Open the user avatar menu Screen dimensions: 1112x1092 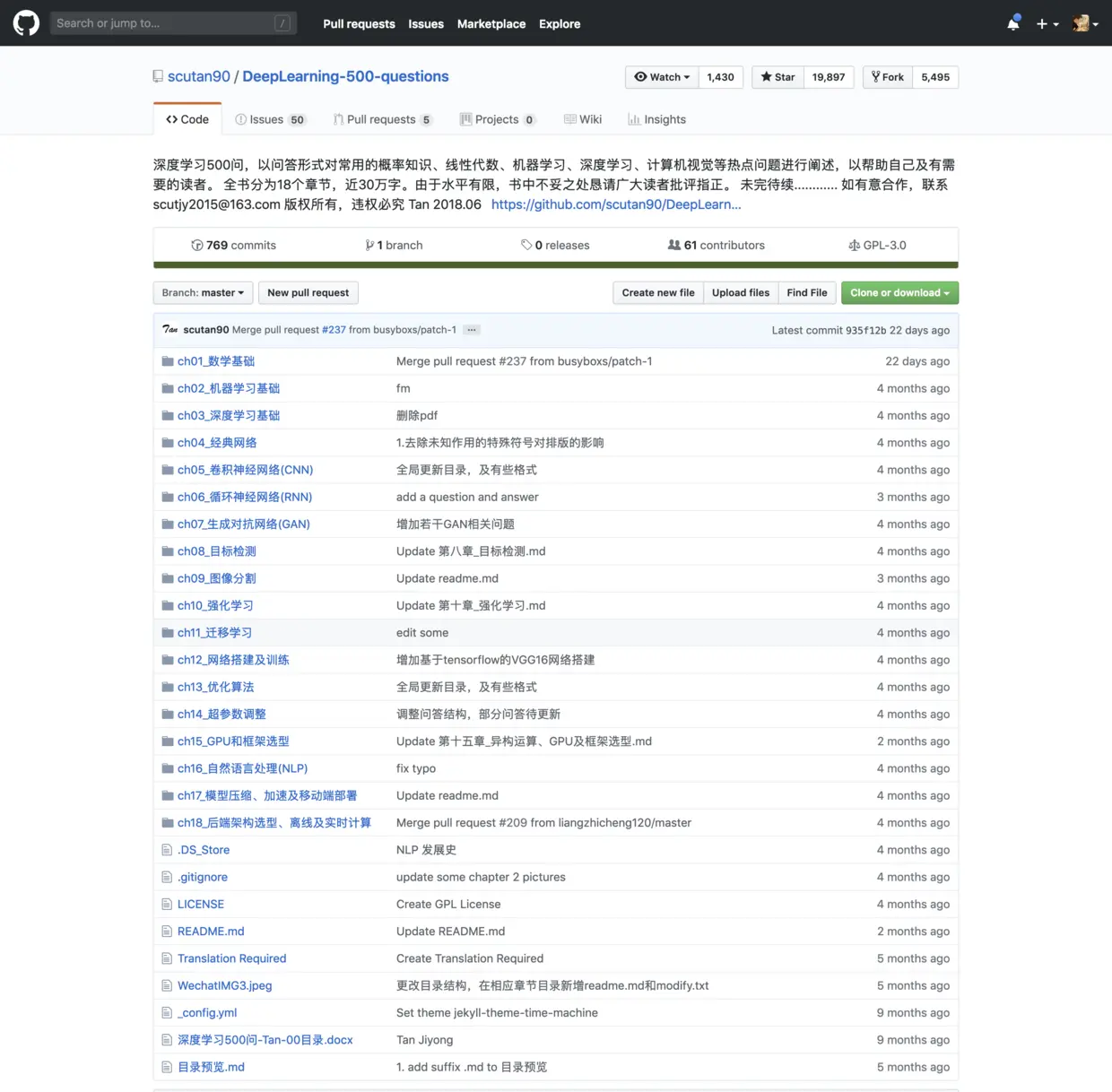(x=1085, y=24)
